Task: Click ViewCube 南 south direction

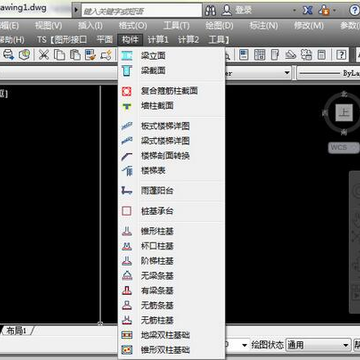Action: [x=344, y=133]
